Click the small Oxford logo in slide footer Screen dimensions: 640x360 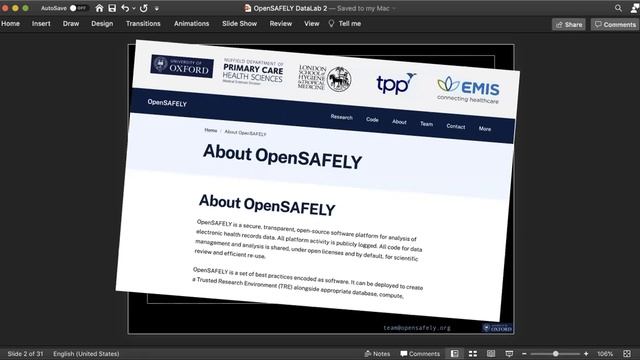497,328
